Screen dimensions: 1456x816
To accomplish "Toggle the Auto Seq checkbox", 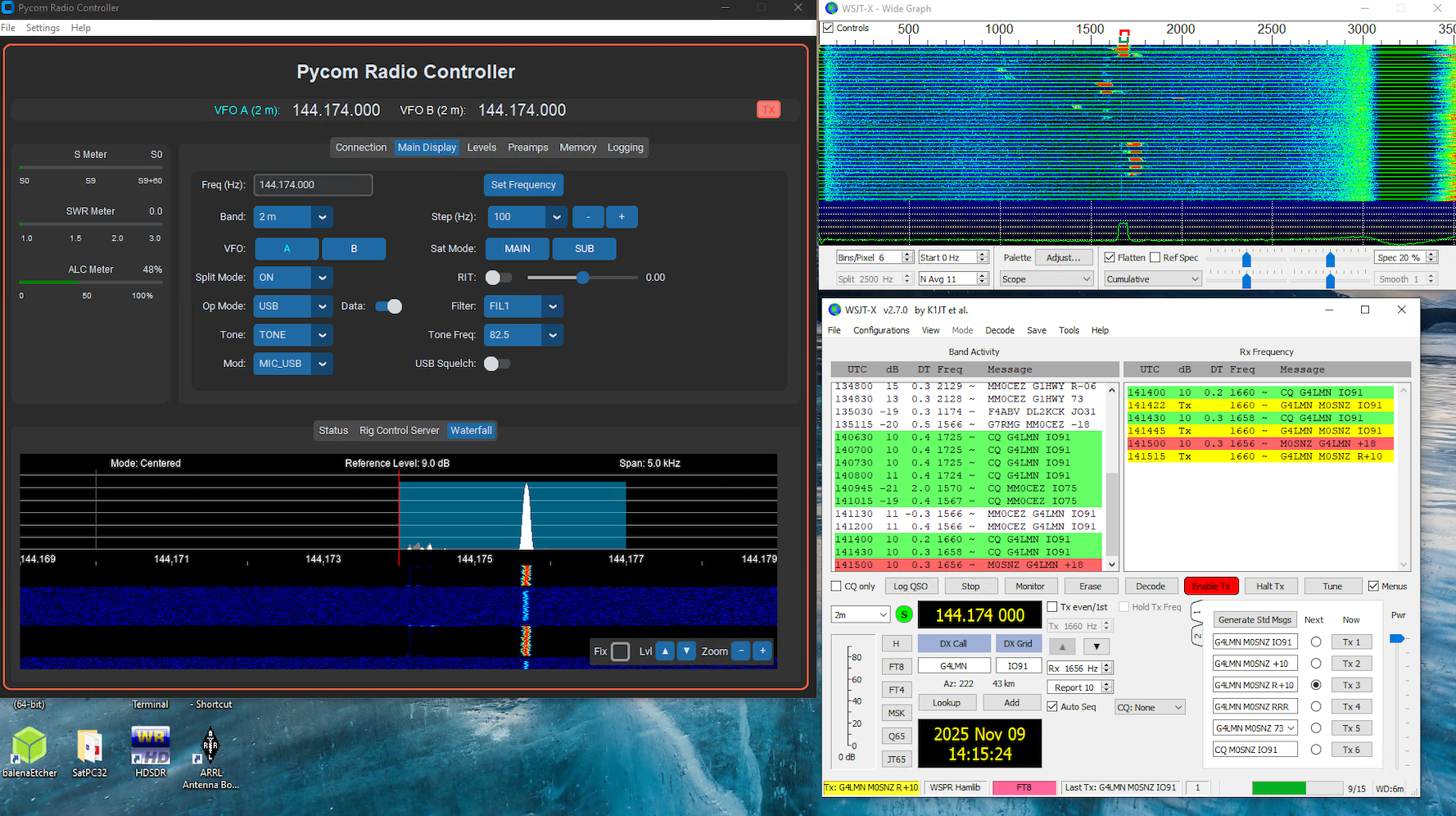I will point(1053,706).
